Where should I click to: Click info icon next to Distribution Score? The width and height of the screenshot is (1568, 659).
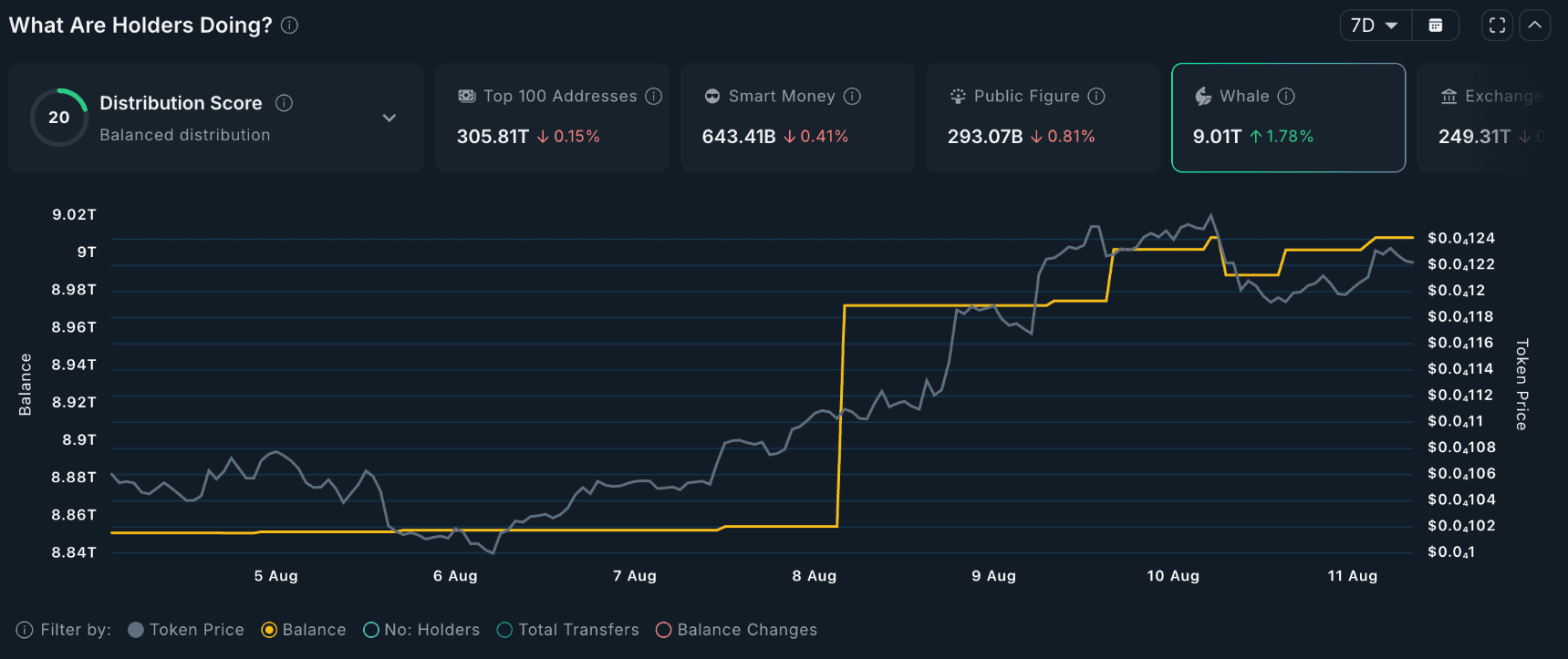(x=285, y=103)
